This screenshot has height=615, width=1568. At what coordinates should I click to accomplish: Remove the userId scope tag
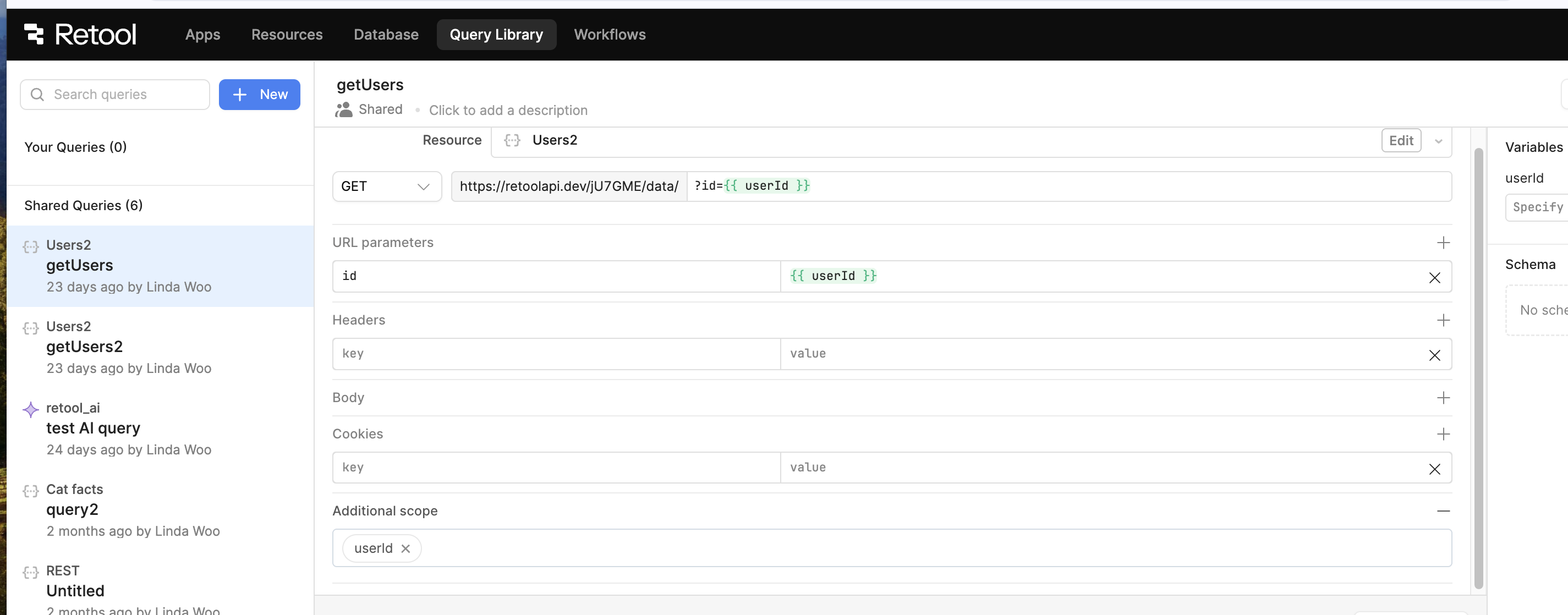(x=405, y=548)
